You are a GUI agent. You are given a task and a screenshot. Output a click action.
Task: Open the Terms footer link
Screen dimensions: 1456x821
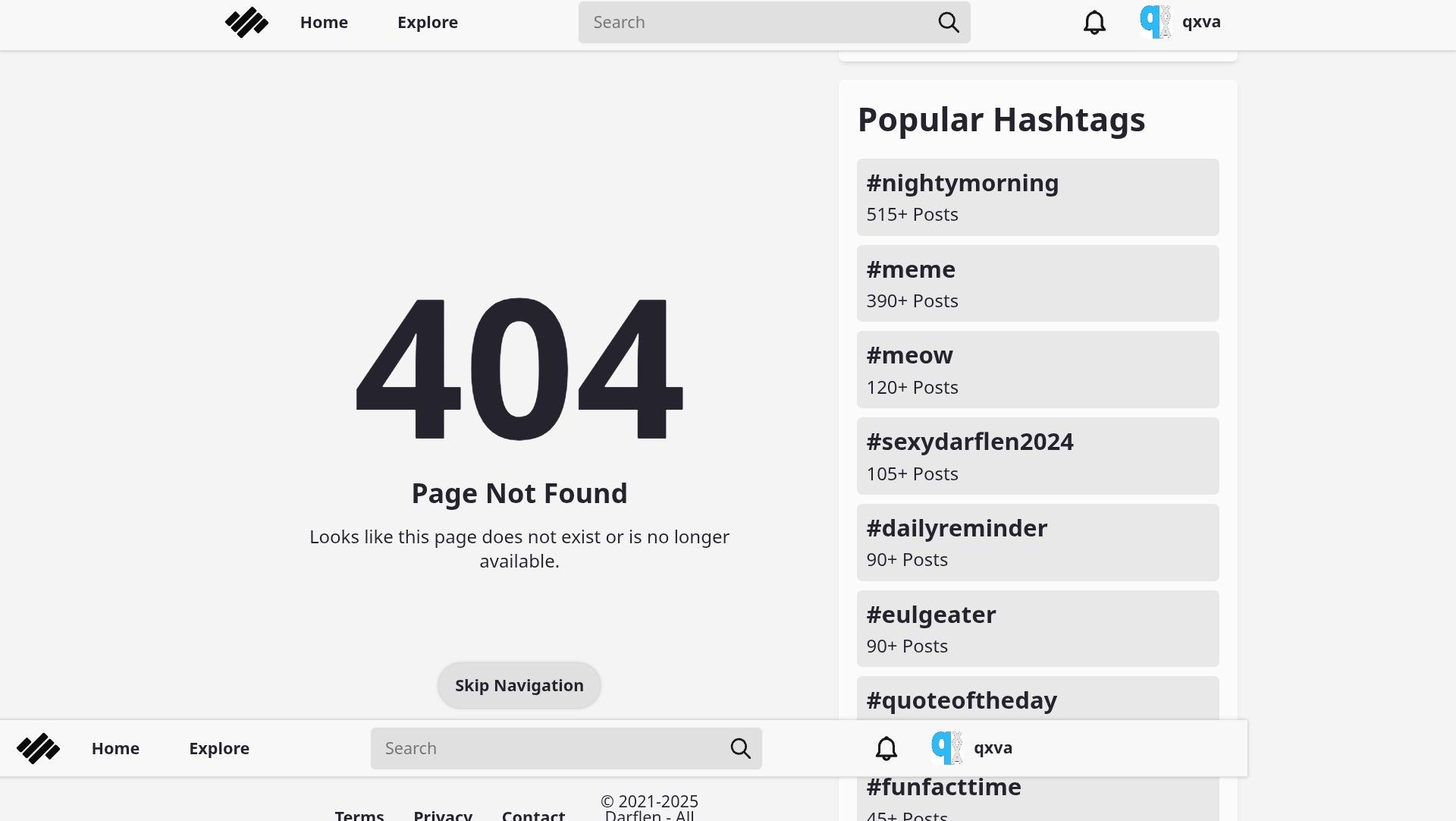click(359, 815)
